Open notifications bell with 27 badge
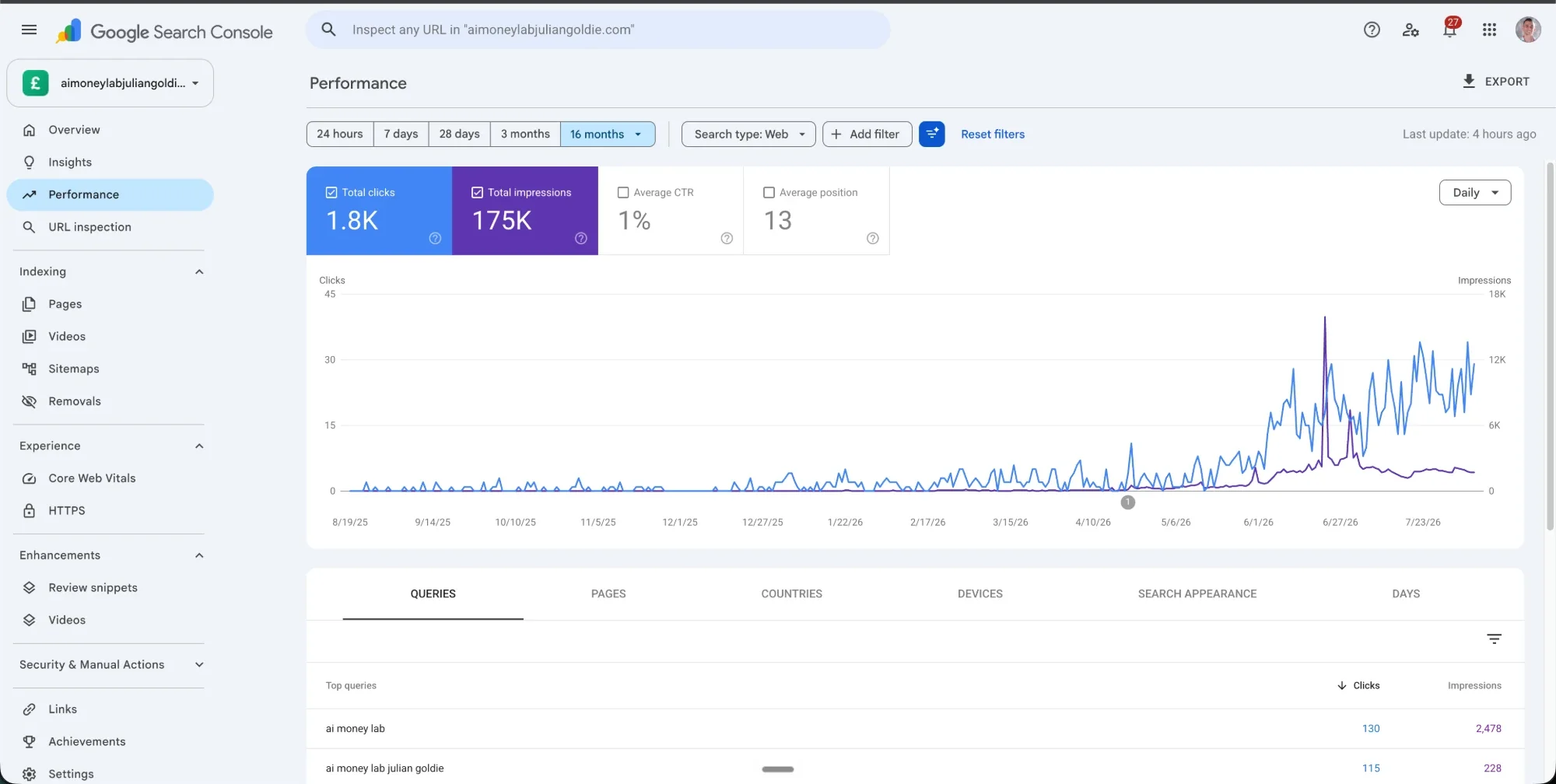Image resolution: width=1556 pixels, height=784 pixels. 1450,30
